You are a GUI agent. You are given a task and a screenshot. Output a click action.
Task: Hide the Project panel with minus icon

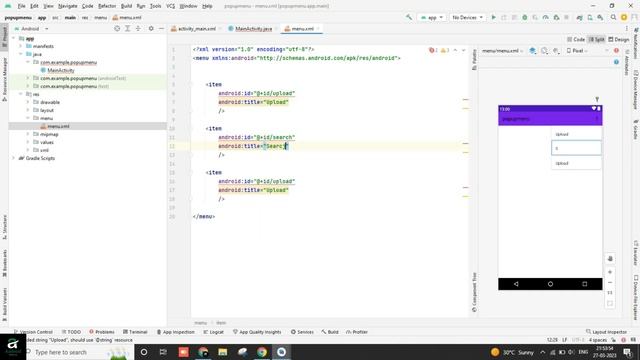click(x=161, y=29)
